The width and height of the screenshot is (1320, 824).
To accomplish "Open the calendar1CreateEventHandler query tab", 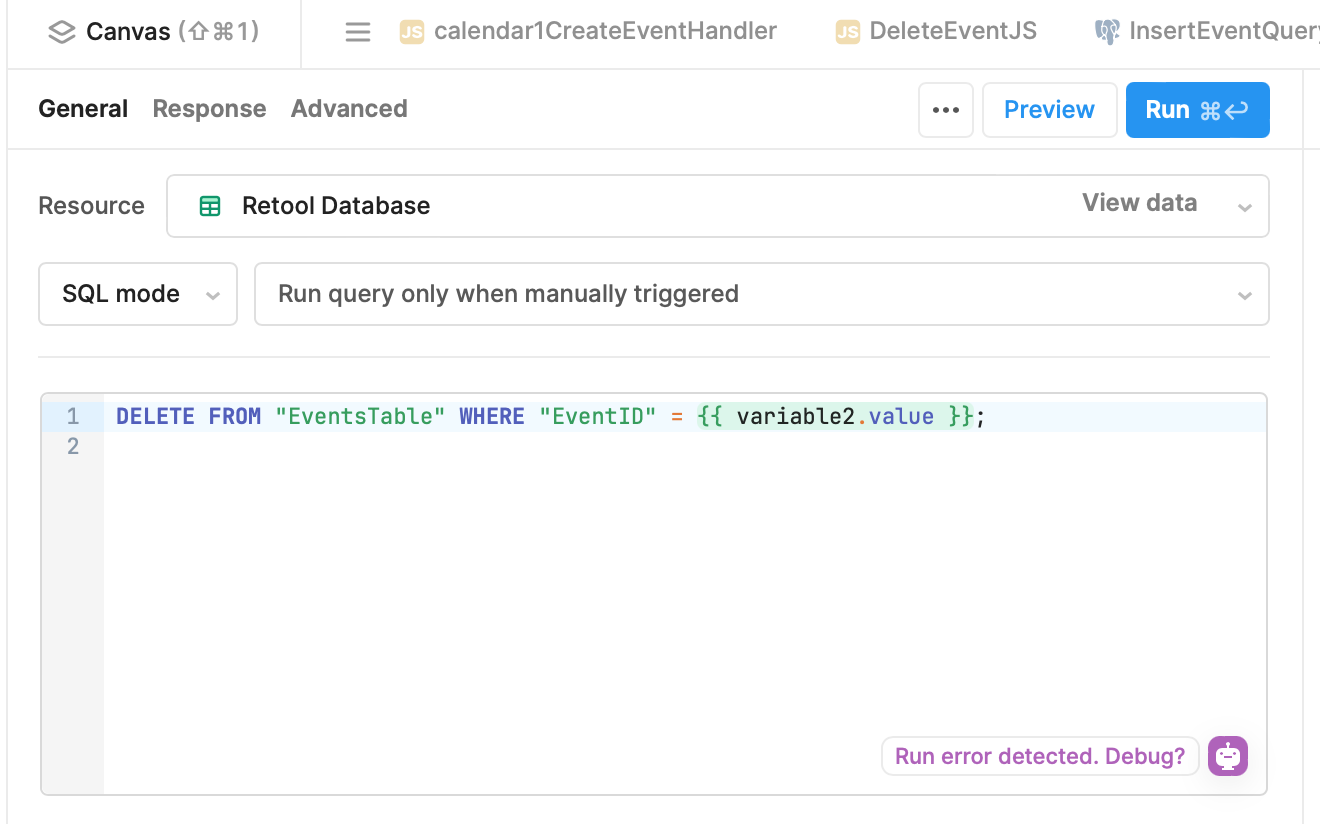I will pos(605,31).
